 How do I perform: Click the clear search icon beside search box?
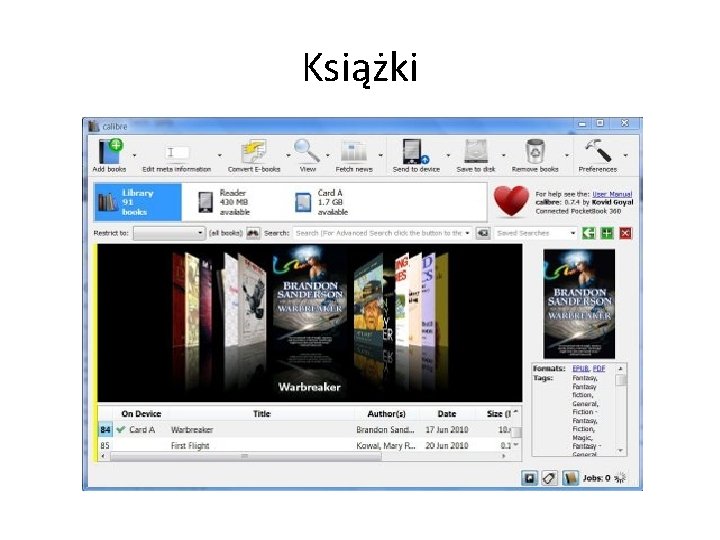[483, 233]
